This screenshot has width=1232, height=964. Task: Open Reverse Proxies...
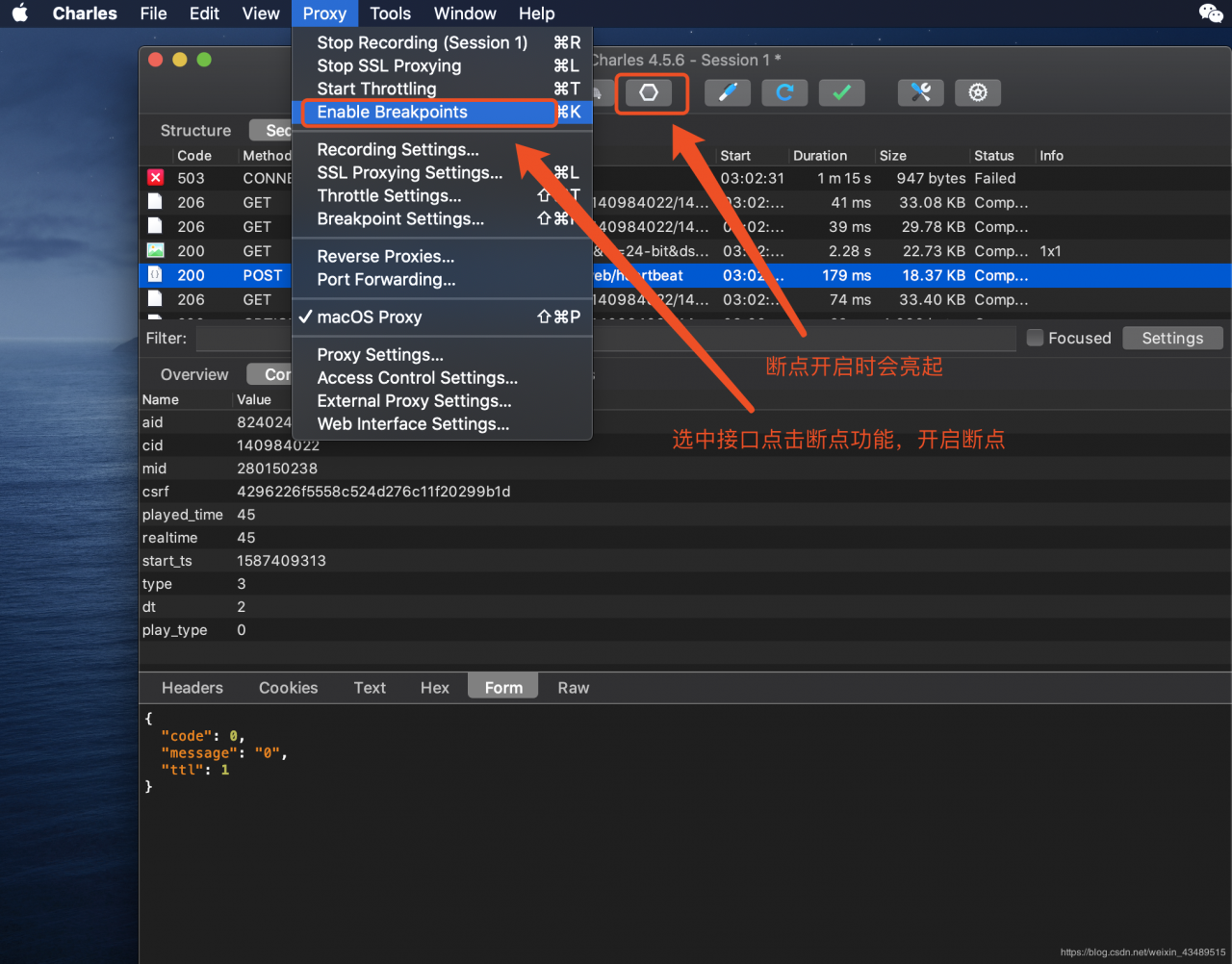pos(442,256)
